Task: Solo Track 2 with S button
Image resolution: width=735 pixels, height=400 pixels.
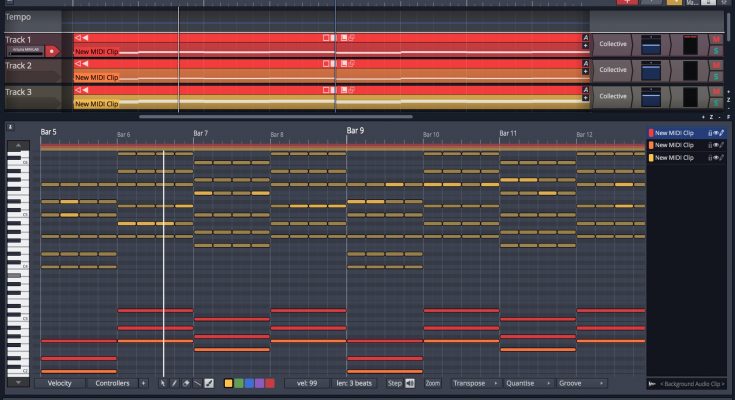Action: pos(716,76)
